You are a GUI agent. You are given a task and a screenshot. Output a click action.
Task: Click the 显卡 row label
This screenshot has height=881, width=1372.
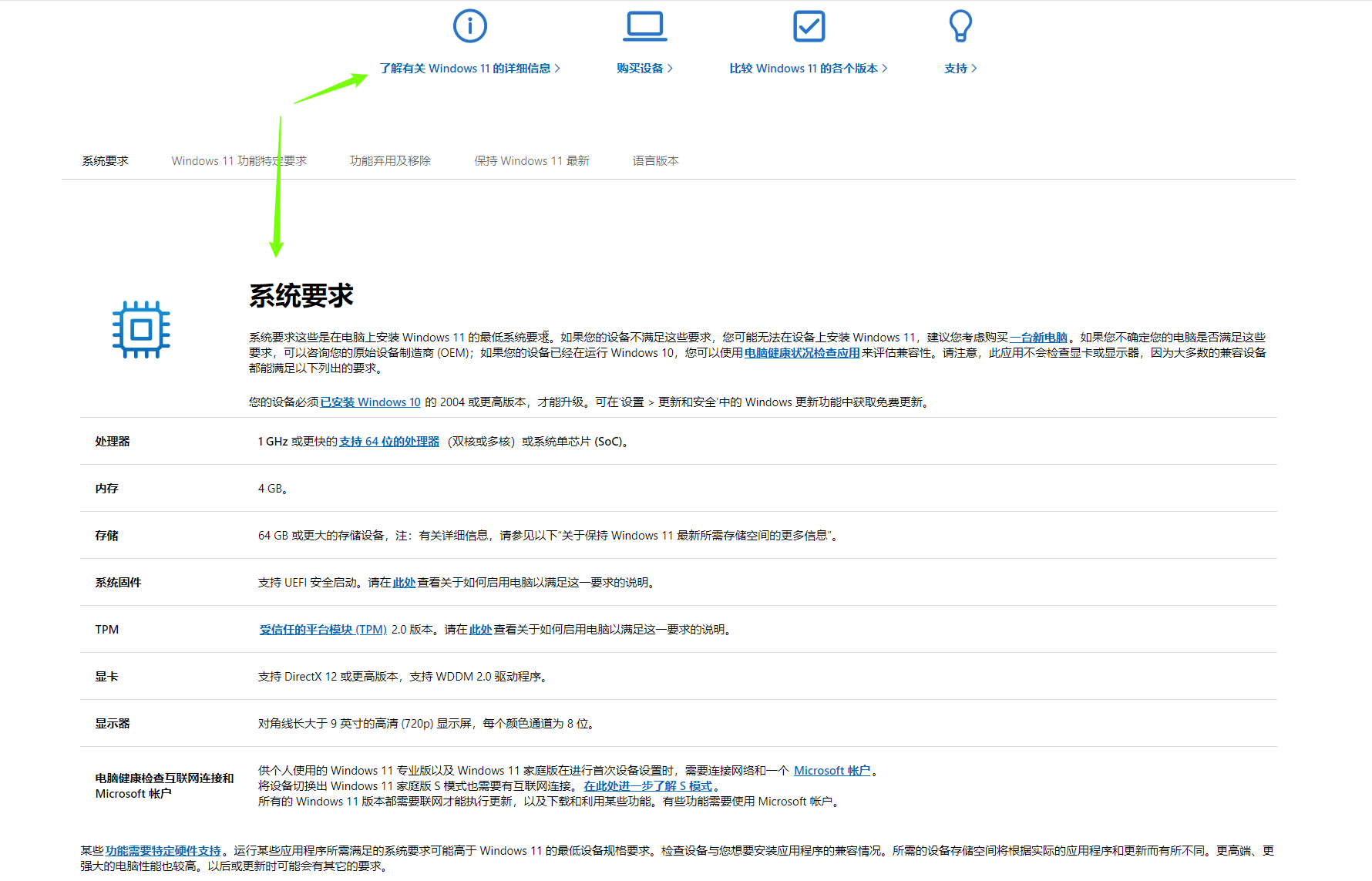107,677
